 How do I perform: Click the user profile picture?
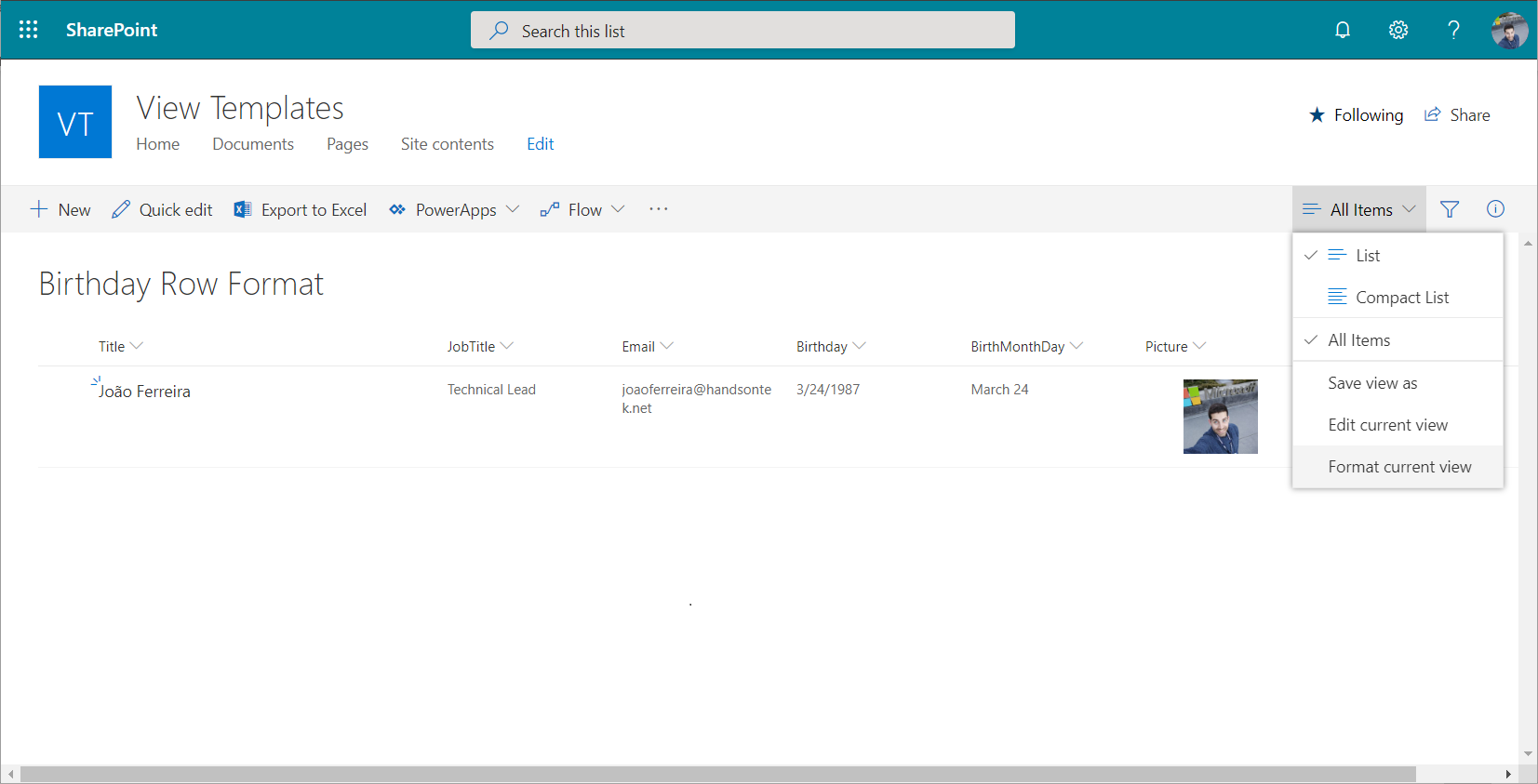[1508, 30]
